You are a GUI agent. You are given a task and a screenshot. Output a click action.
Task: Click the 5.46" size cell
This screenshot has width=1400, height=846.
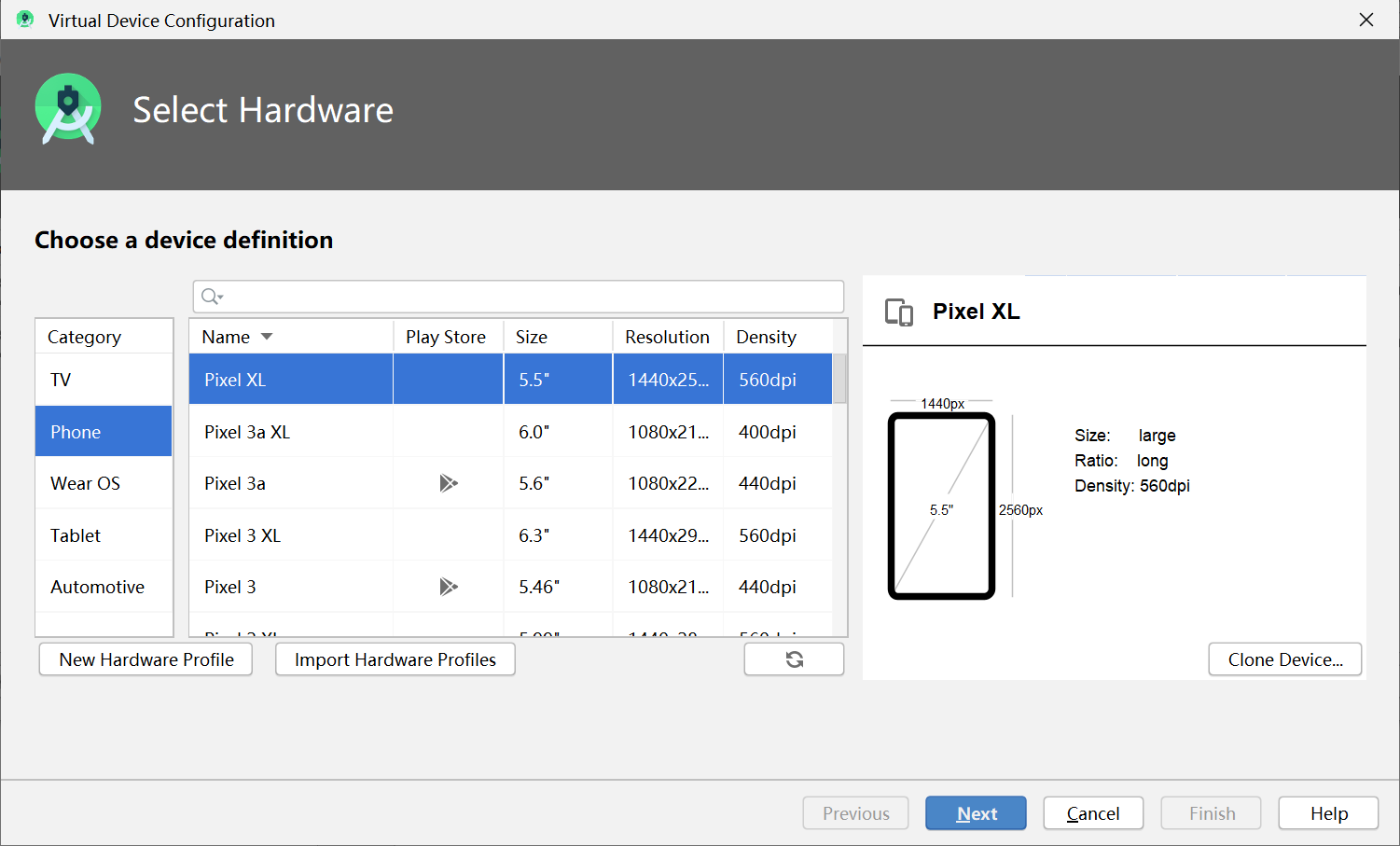point(558,587)
